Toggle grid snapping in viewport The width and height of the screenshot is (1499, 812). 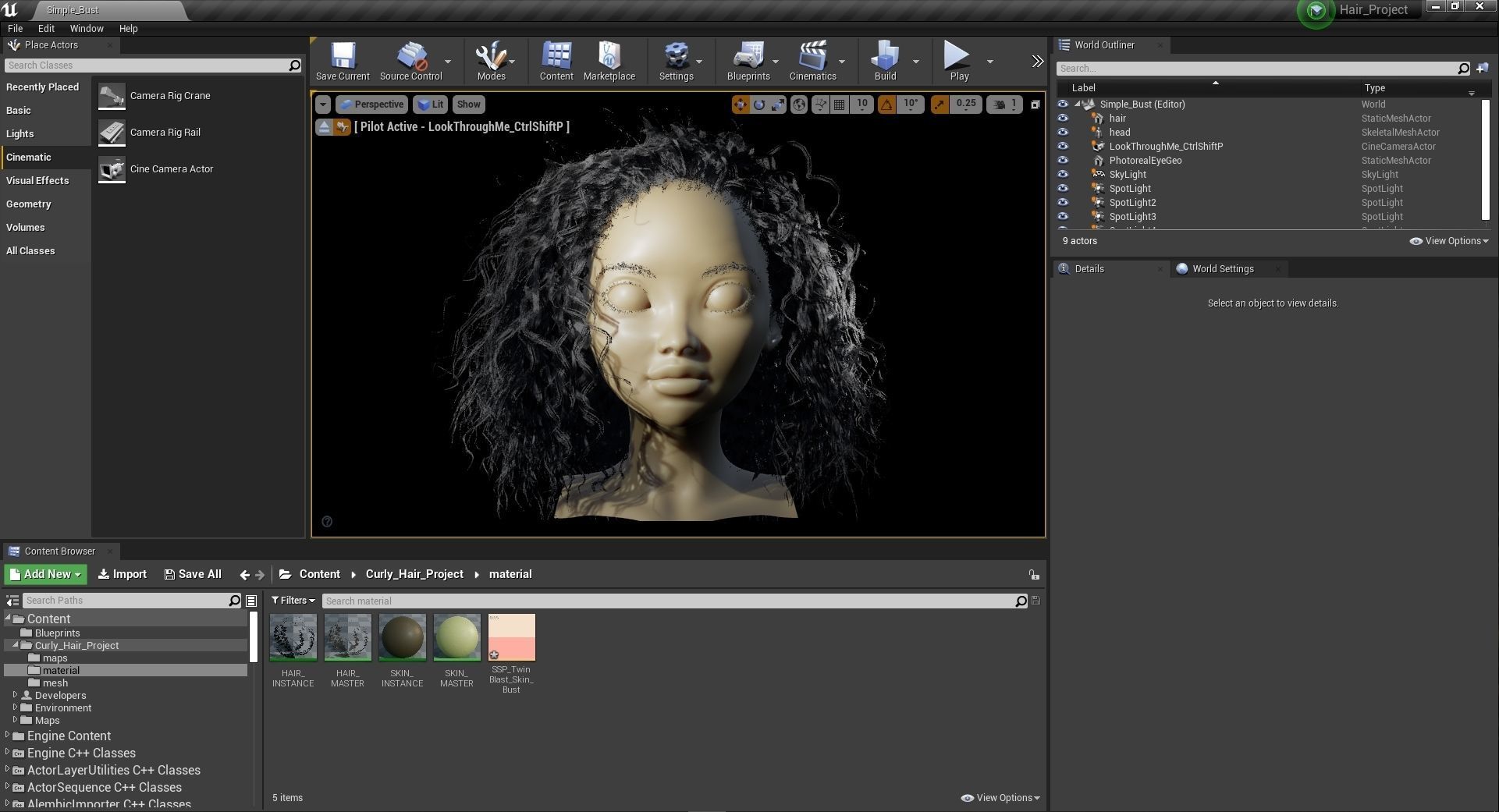840,104
